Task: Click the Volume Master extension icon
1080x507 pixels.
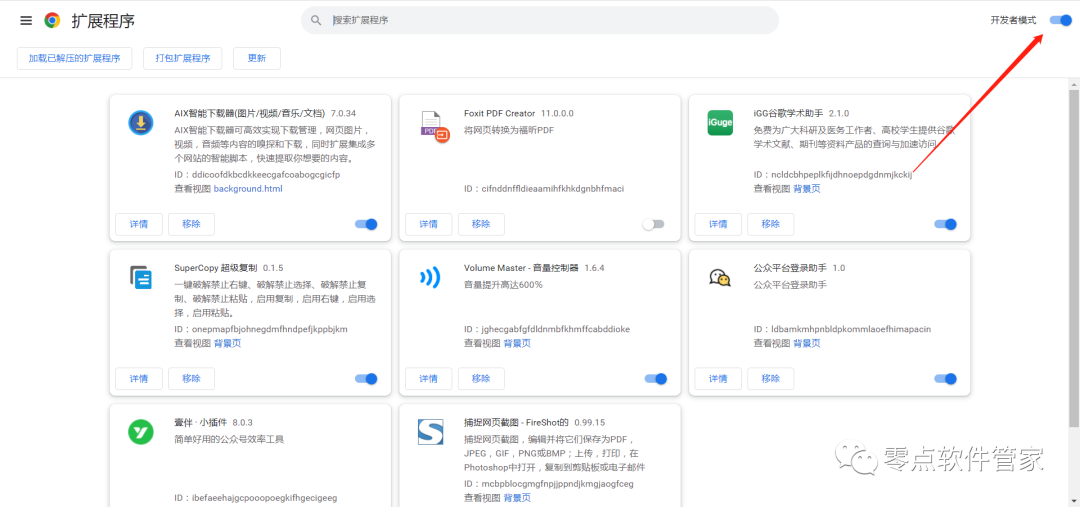Action: [x=430, y=278]
